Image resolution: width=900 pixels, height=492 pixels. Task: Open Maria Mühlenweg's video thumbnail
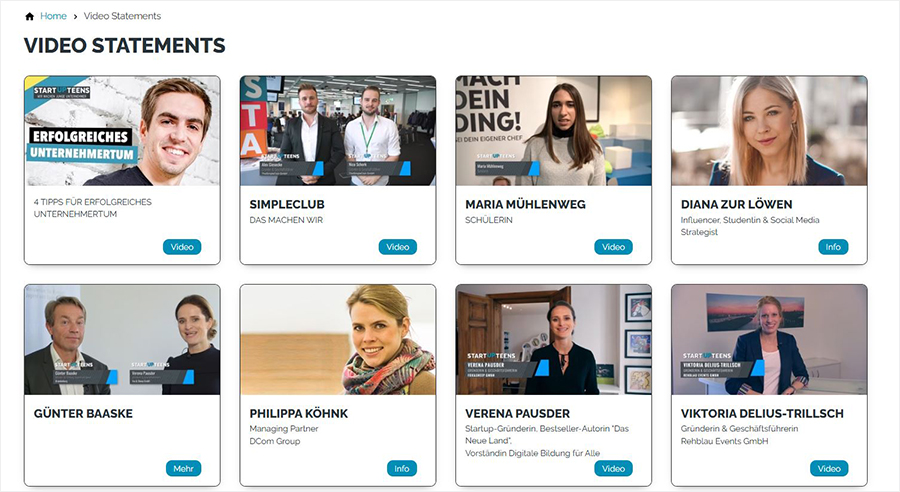pos(554,131)
